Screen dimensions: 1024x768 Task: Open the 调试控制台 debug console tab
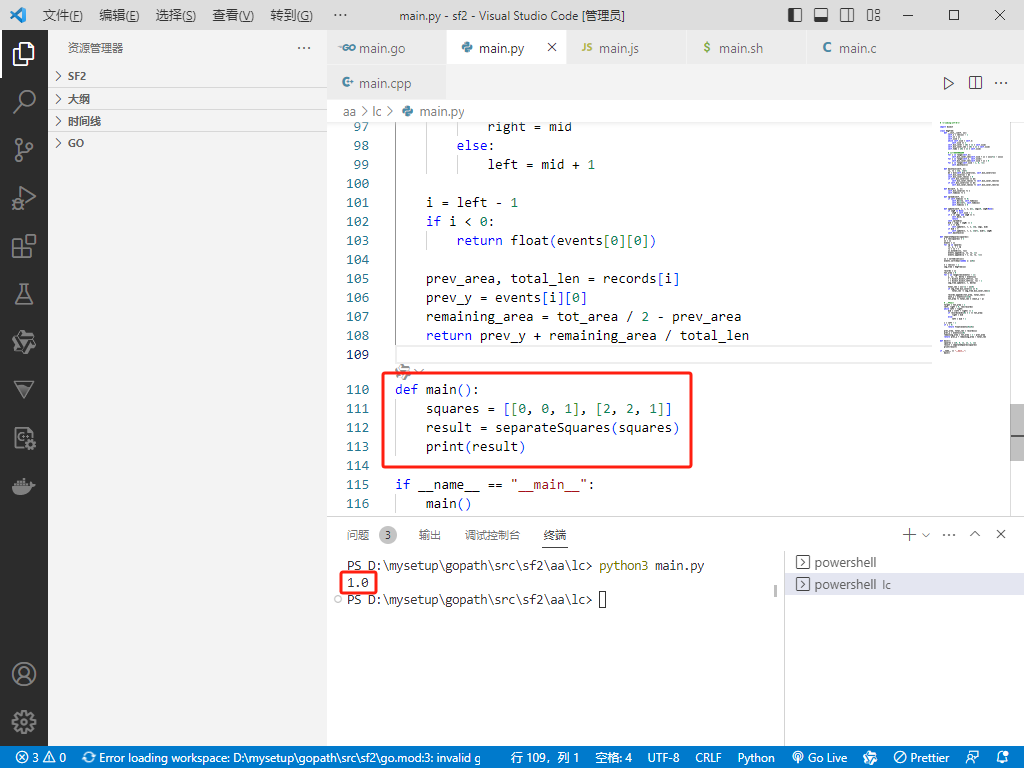click(x=492, y=536)
